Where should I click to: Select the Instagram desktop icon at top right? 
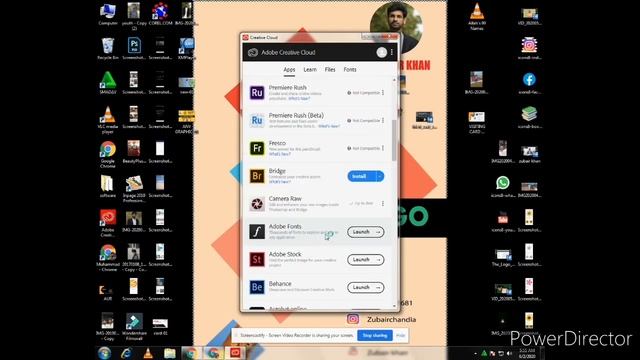529,49
